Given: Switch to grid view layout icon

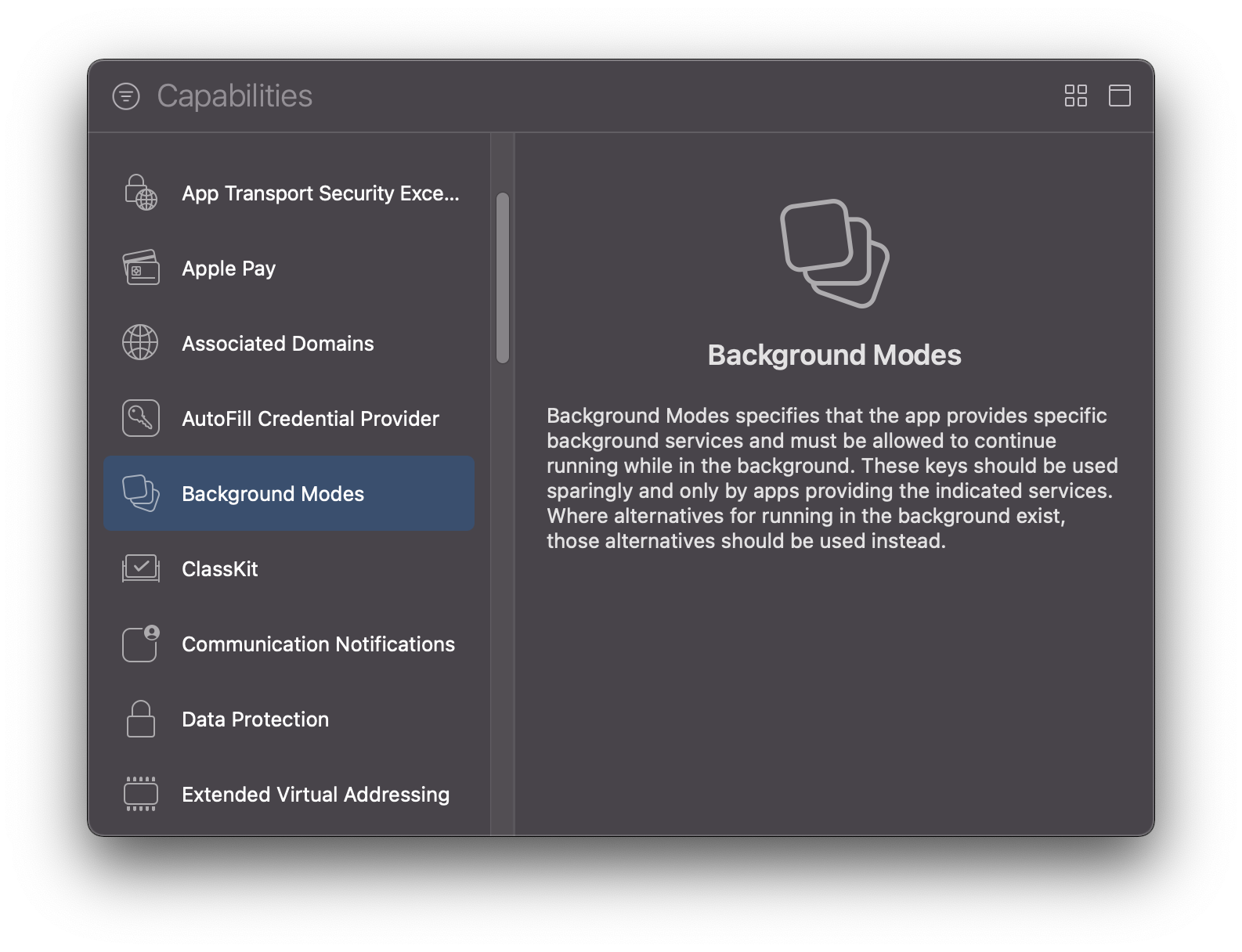Looking at the screenshot, I should click(1076, 96).
